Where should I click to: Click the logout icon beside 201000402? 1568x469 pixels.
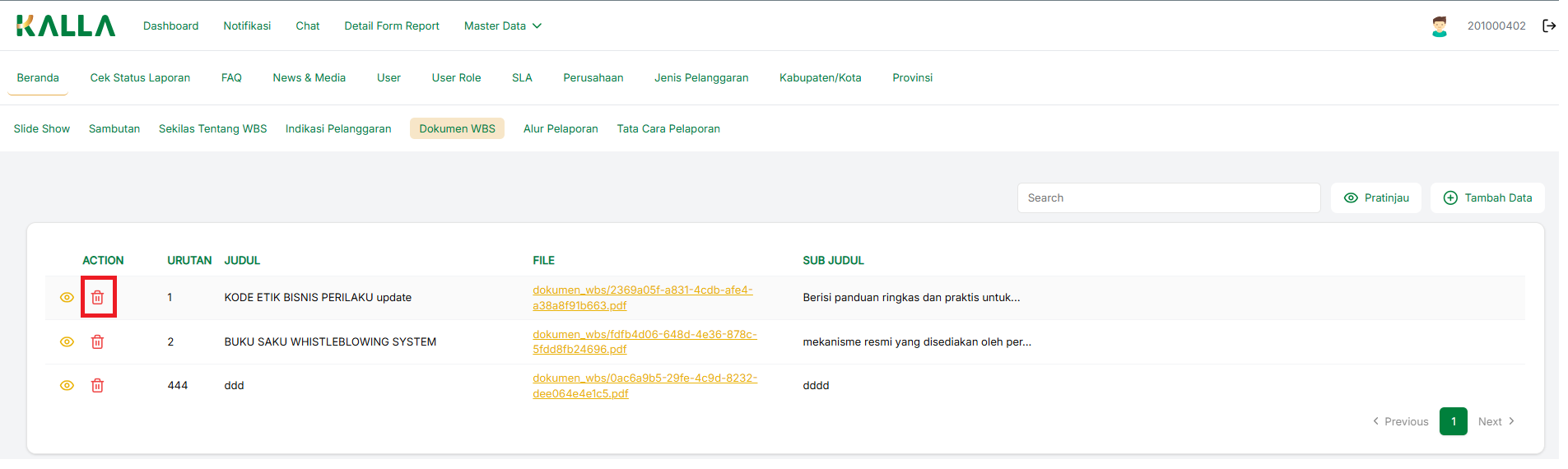(x=1549, y=26)
